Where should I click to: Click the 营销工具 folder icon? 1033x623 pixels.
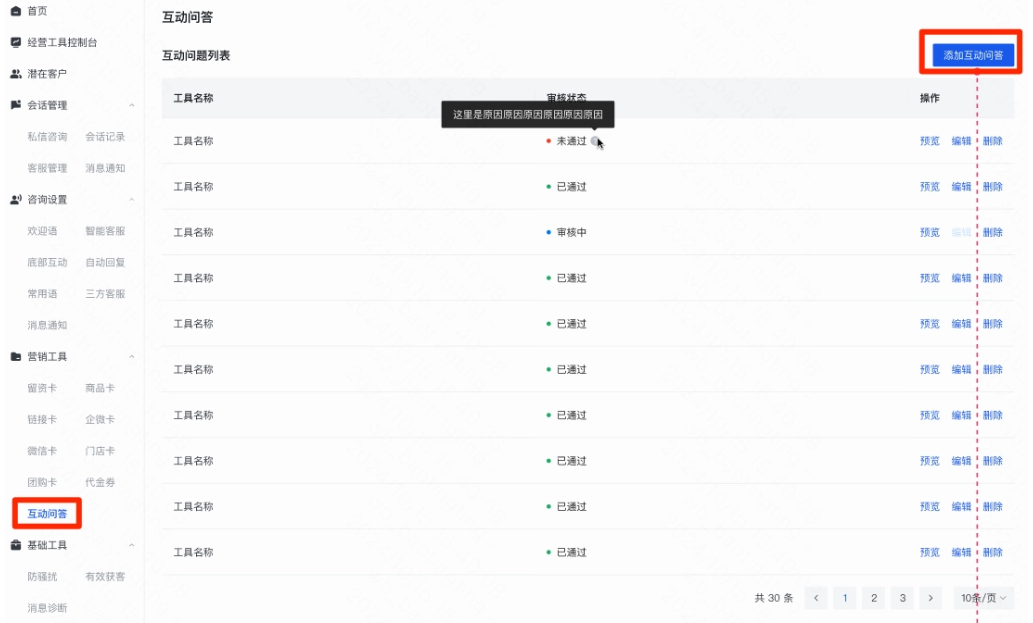click(x=15, y=356)
